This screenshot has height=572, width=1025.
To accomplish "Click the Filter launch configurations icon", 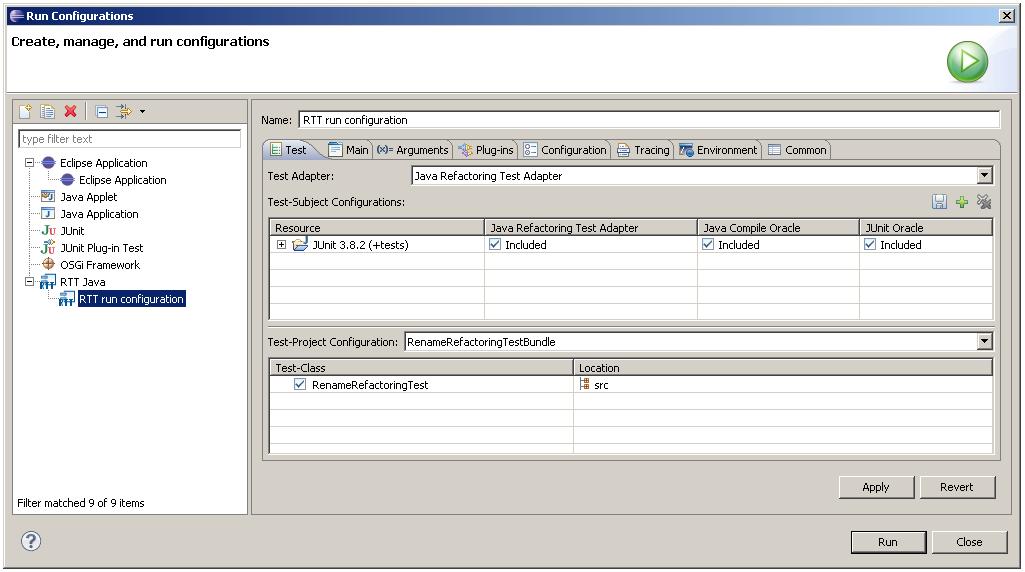I will tap(124, 111).
